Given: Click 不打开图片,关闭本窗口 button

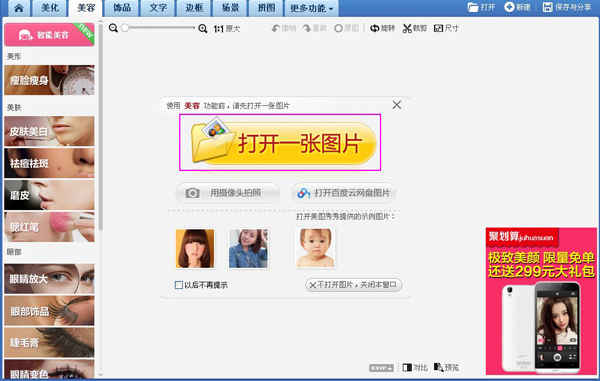Looking at the screenshot, I should [354, 285].
